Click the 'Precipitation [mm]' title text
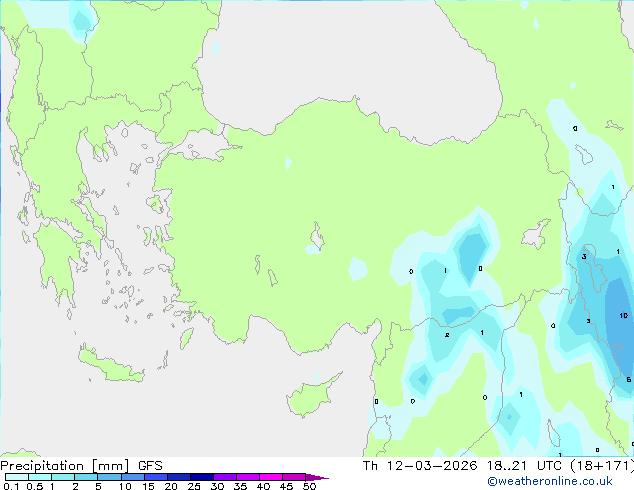634x490 pixels. coord(65,466)
